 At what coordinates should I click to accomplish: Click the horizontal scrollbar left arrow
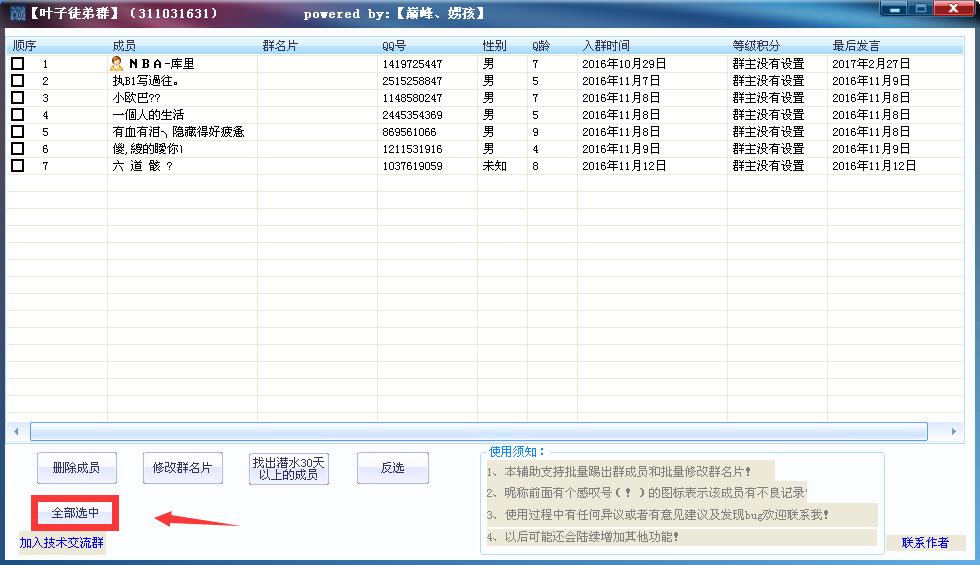pos(16,432)
